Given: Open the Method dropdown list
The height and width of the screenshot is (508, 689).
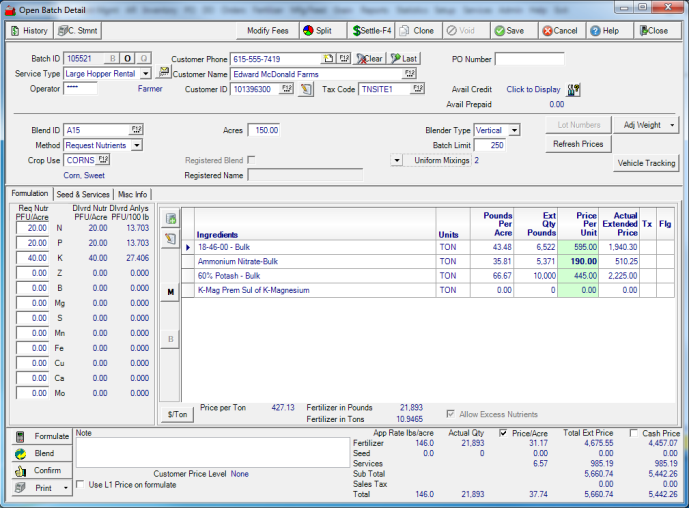Looking at the screenshot, I should [136, 145].
